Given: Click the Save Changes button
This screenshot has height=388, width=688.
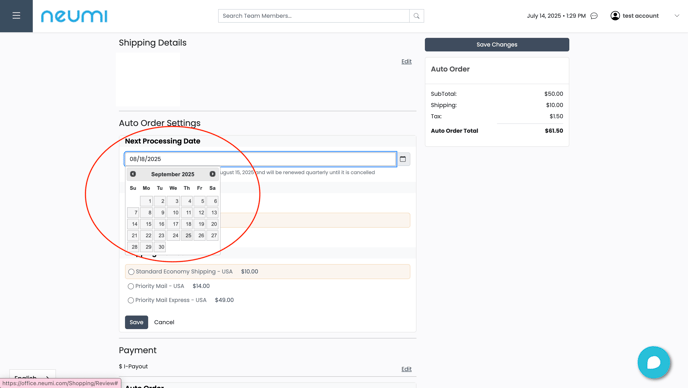Looking at the screenshot, I should tap(497, 45).
